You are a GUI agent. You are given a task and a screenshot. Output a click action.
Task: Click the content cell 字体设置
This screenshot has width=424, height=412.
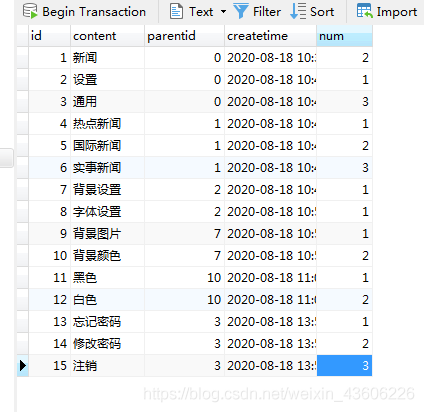(x=107, y=212)
